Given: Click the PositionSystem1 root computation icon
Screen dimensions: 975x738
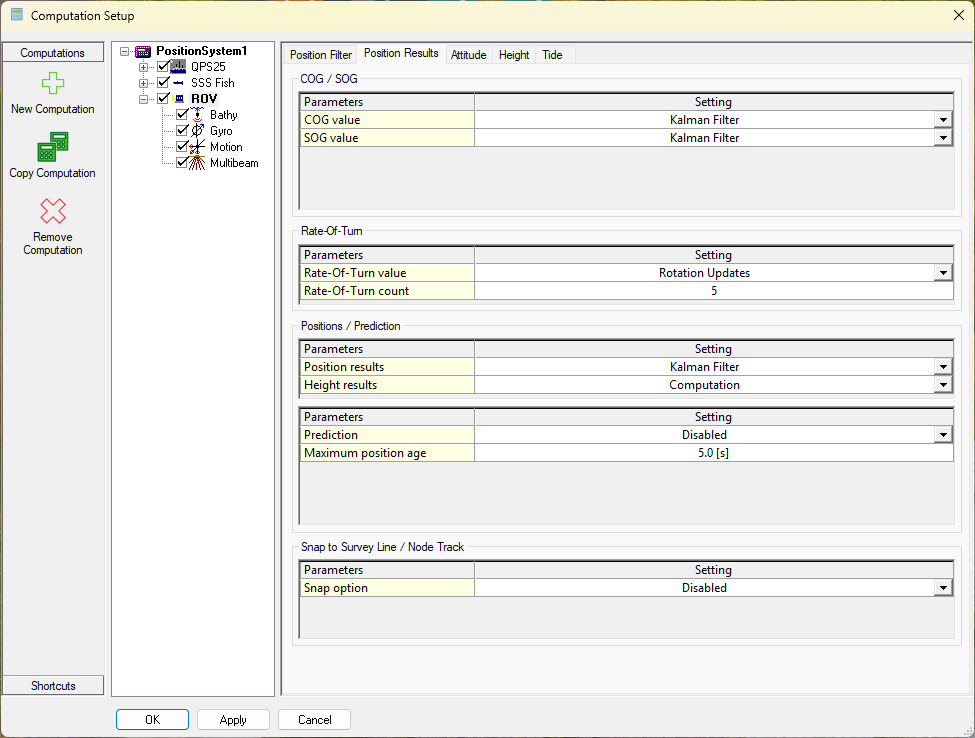Looking at the screenshot, I should point(143,51).
